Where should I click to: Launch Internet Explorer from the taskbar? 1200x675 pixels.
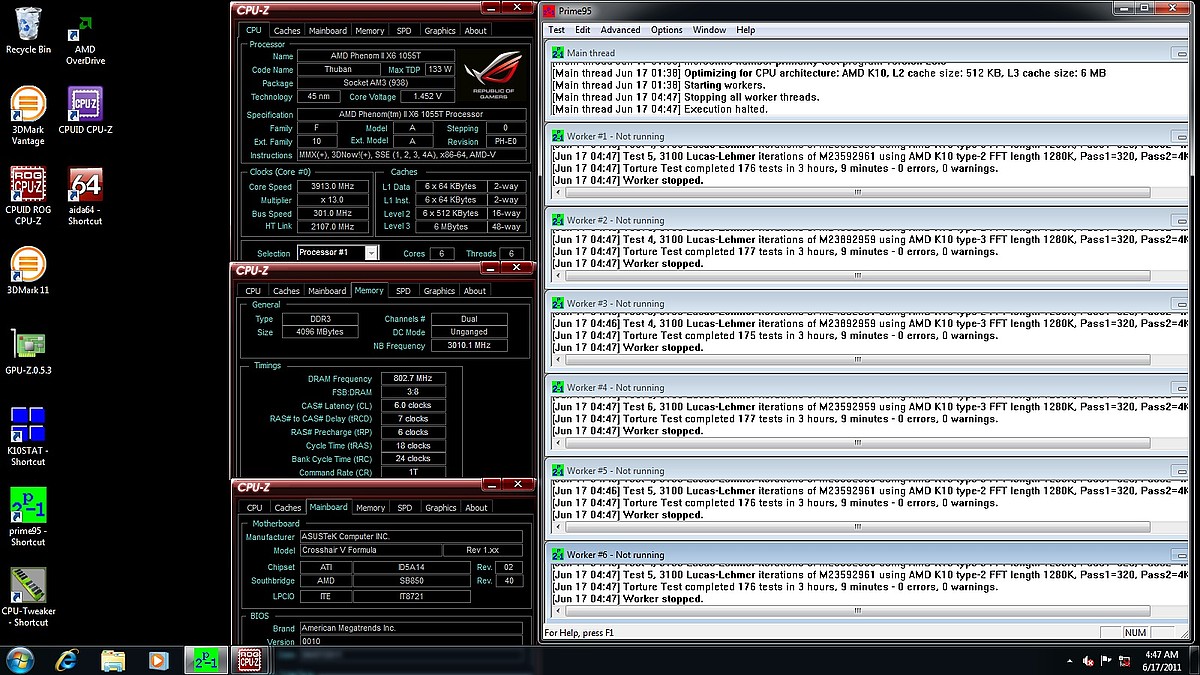pyautogui.click(x=68, y=660)
